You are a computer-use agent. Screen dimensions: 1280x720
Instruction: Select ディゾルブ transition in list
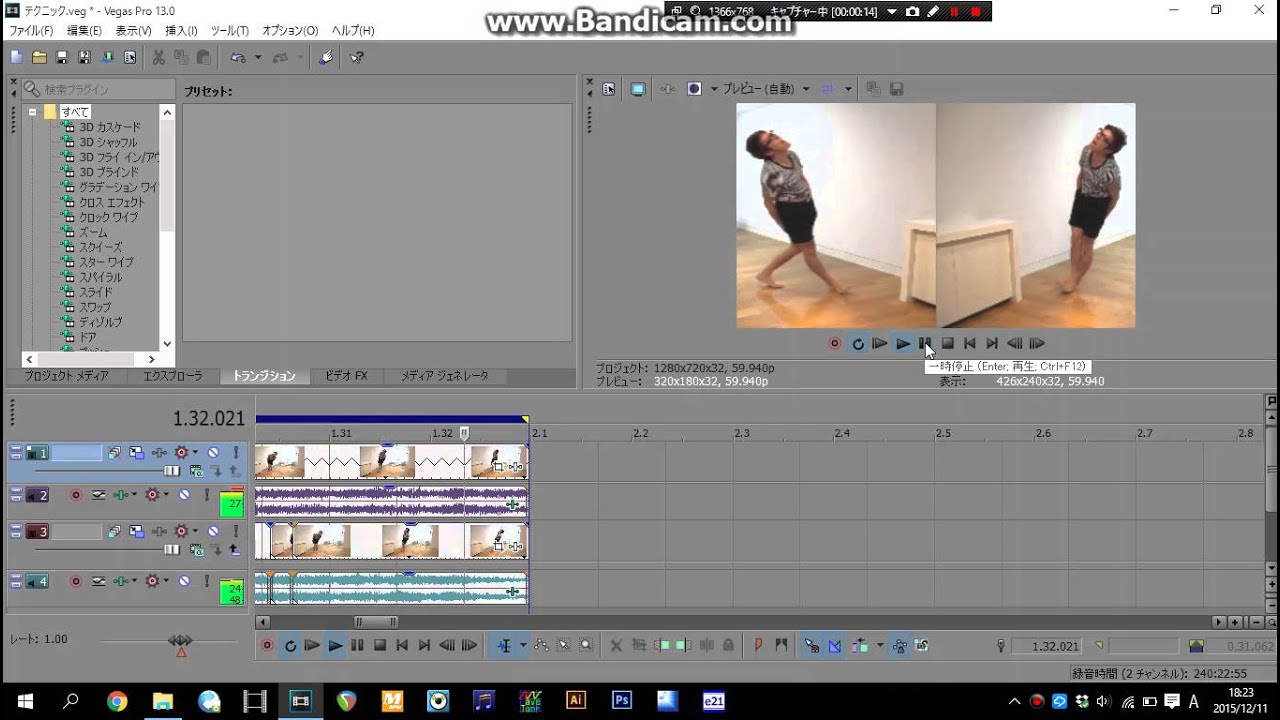pyautogui.click(x=100, y=322)
